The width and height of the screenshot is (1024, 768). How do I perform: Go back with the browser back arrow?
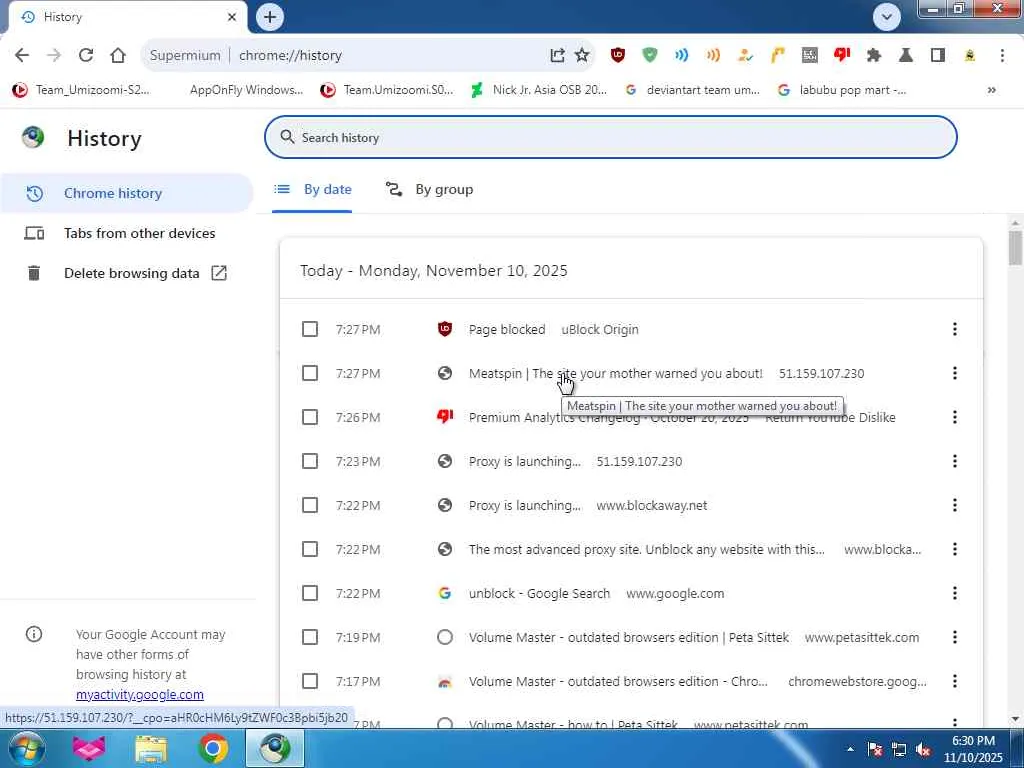click(x=22, y=56)
